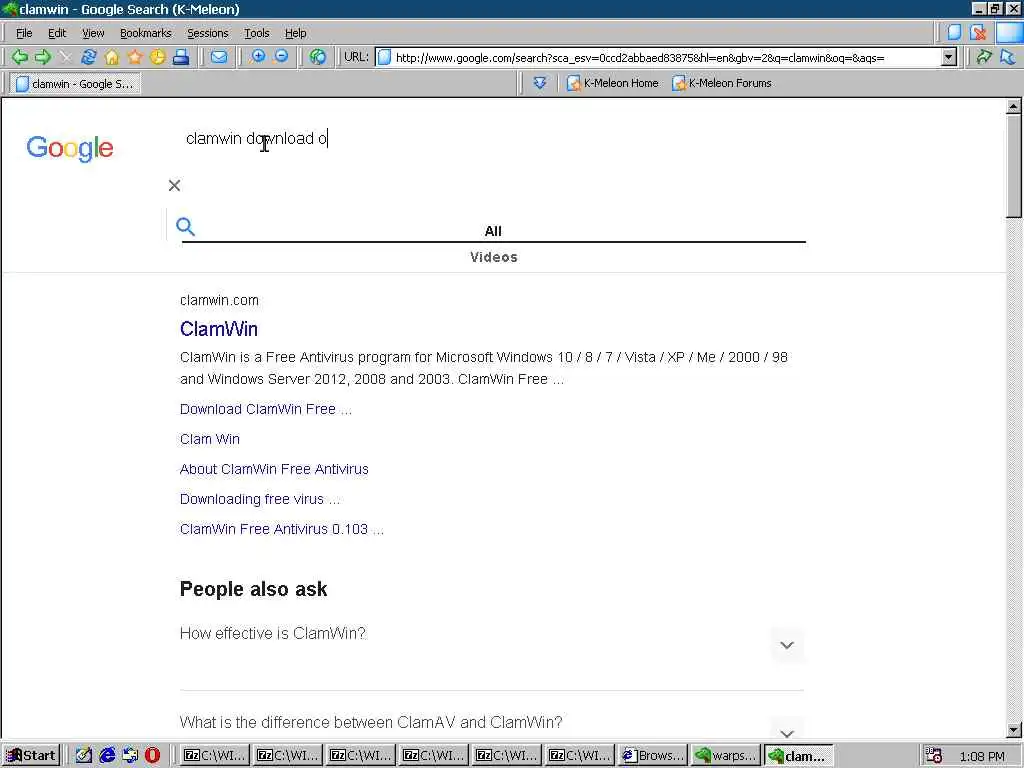Switch to the 'warps...' taskbar window
Image resolution: width=1024 pixels, height=768 pixels.
725,756
